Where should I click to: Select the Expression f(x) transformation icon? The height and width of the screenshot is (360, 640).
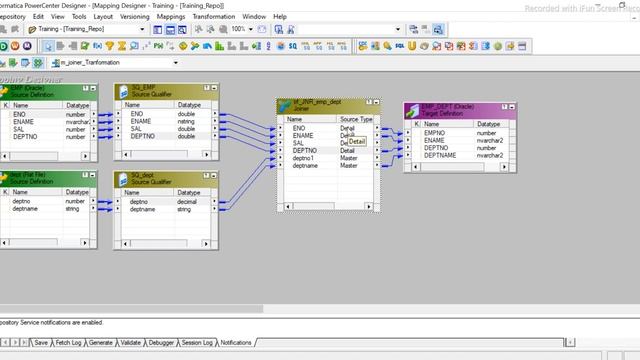(97, 46)
